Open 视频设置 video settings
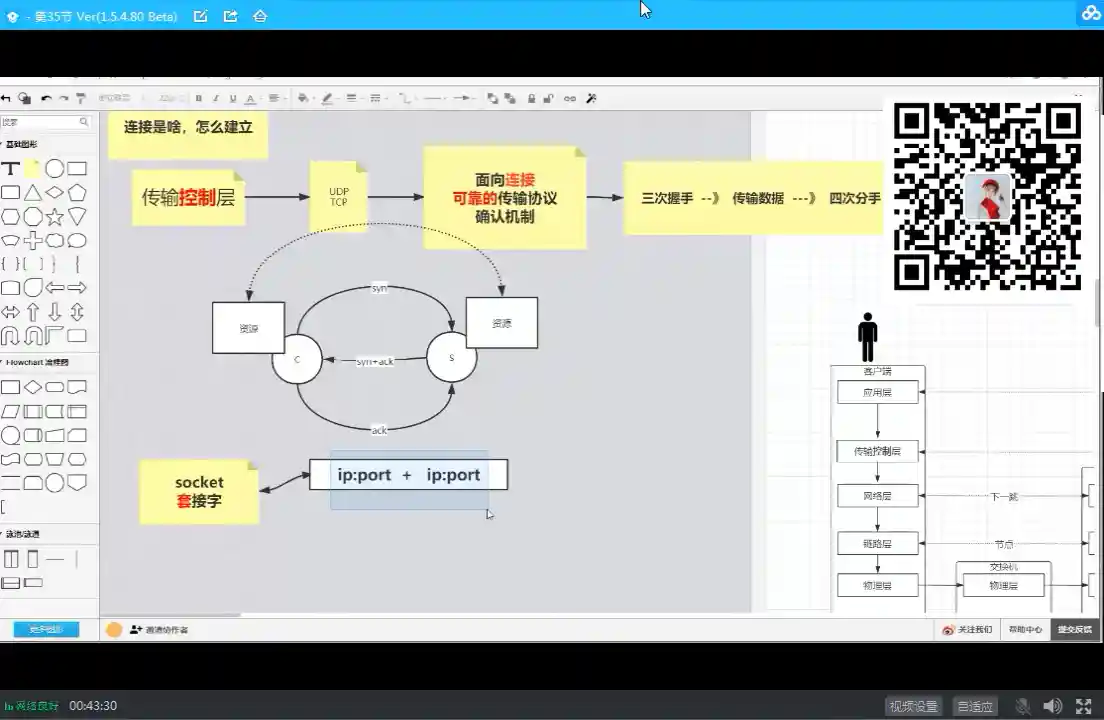Viewport: 1104px width, 720px height. (x=913, y=706)
